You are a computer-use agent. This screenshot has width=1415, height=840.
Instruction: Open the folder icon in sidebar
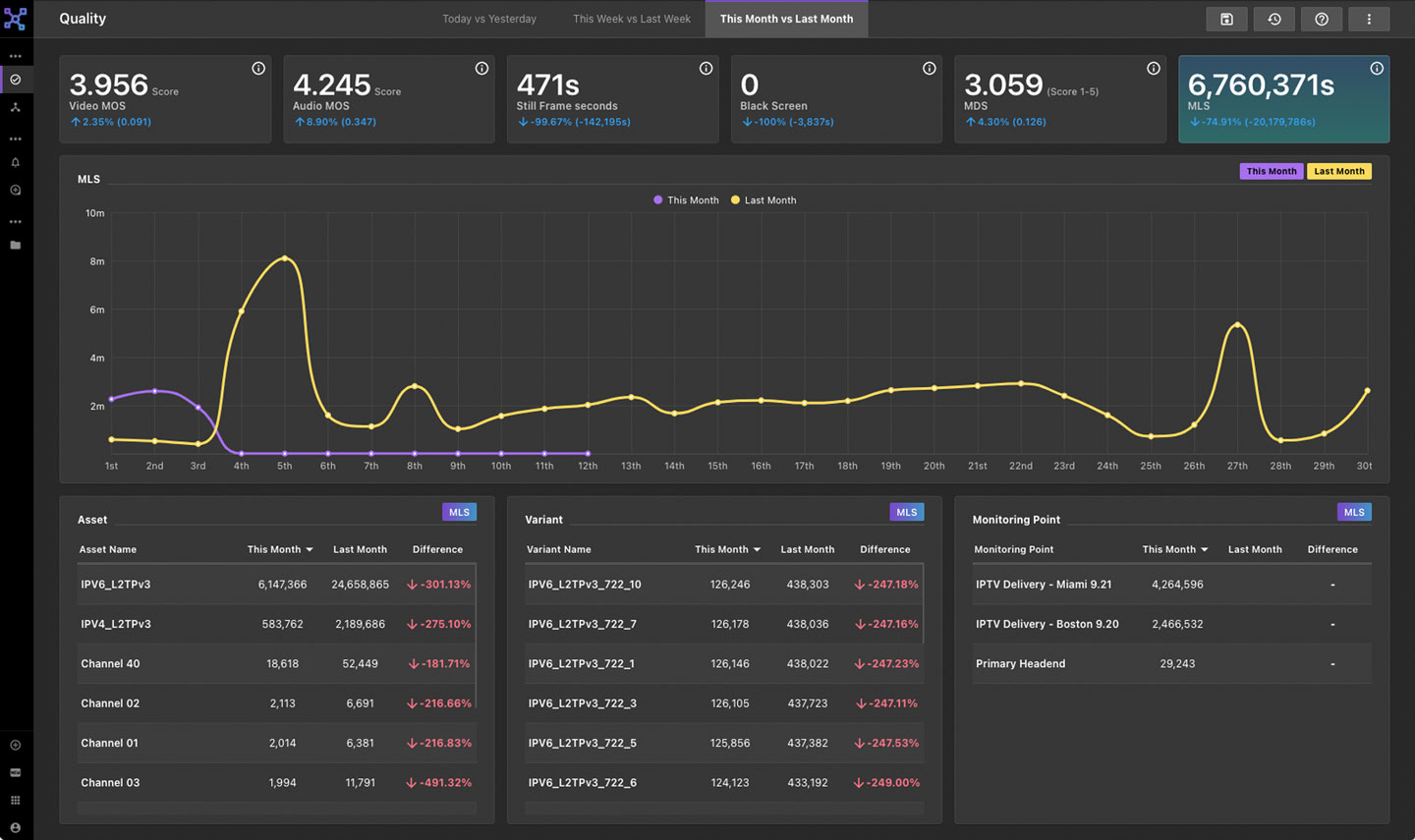pyautogui.click(x=16, y=246)
